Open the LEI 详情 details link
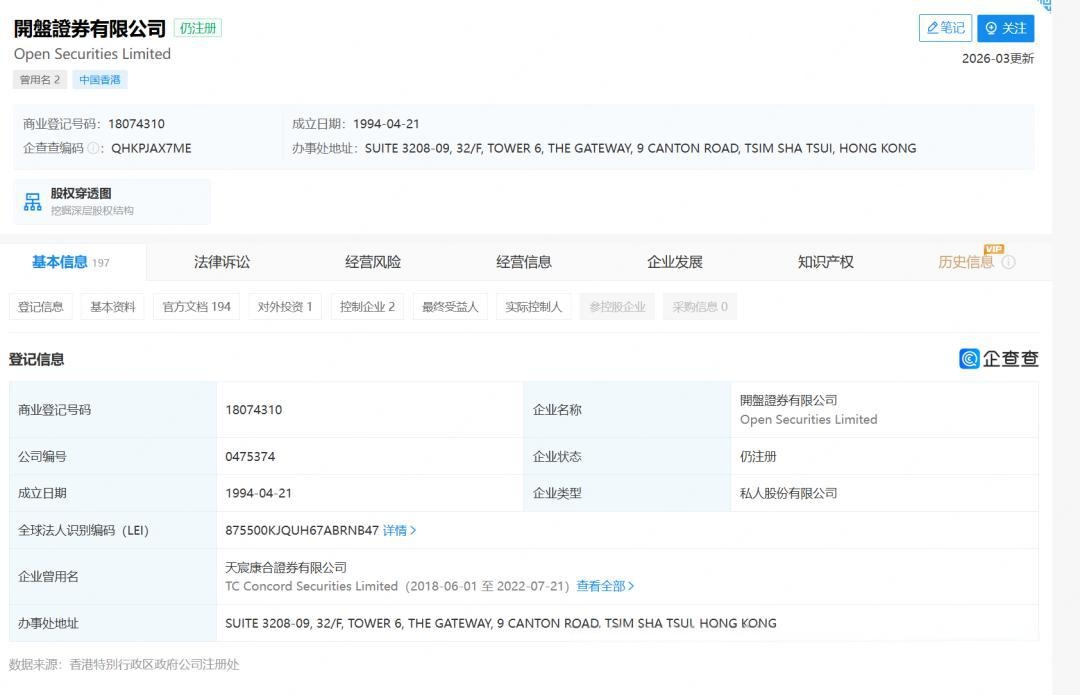The width and height of the screenshot is (1080, 695). (399, 530)
